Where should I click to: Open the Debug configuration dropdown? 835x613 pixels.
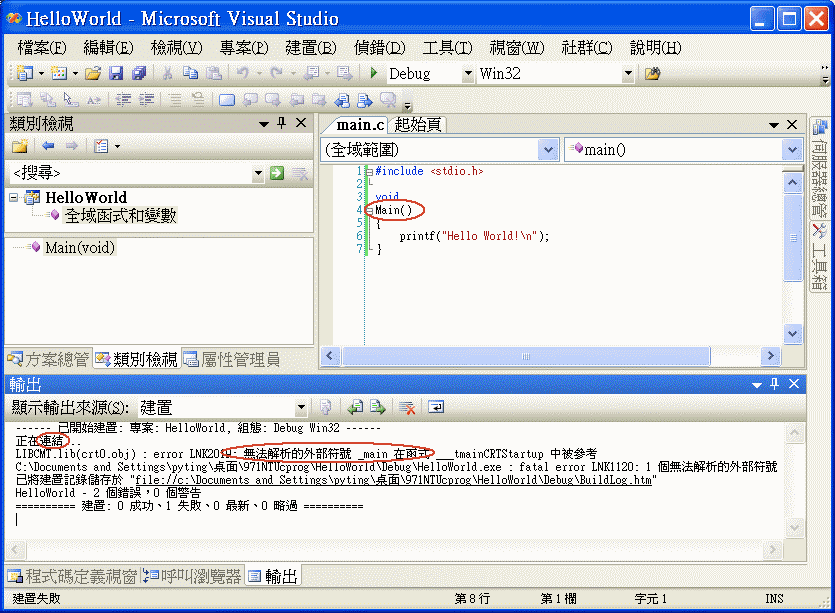[468, 73]
